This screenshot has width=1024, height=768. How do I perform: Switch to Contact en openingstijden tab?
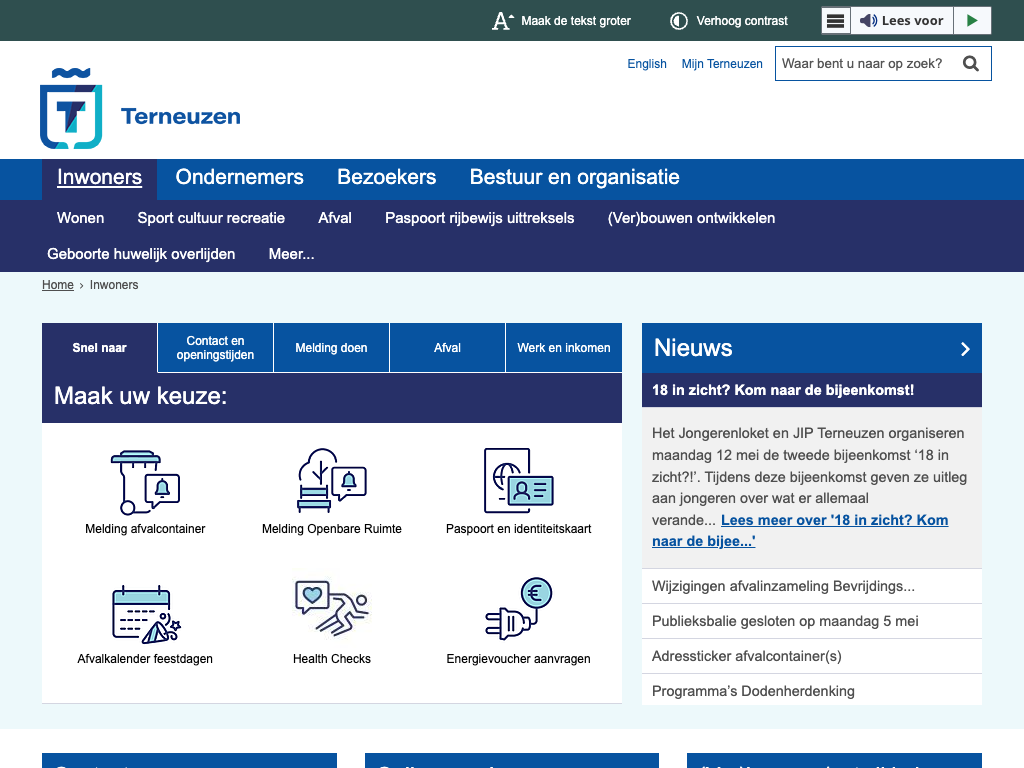click(x=215, y=348)
